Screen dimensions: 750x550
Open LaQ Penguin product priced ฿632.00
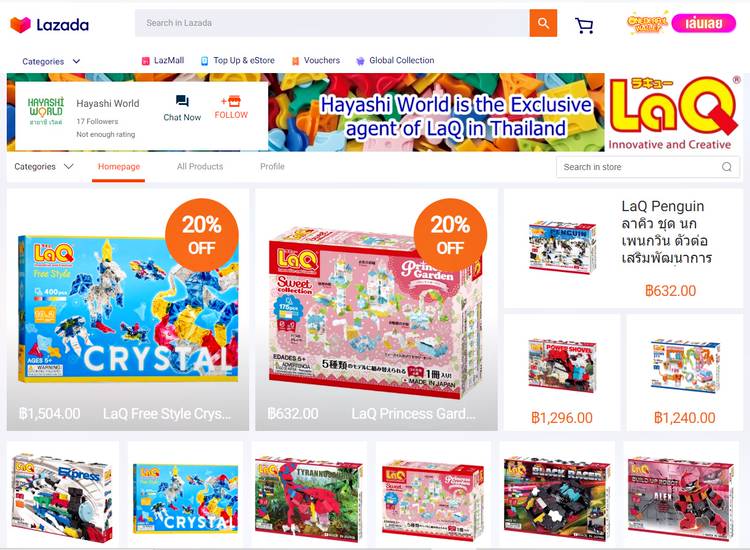pyautogui.click(x=624, y=249)
